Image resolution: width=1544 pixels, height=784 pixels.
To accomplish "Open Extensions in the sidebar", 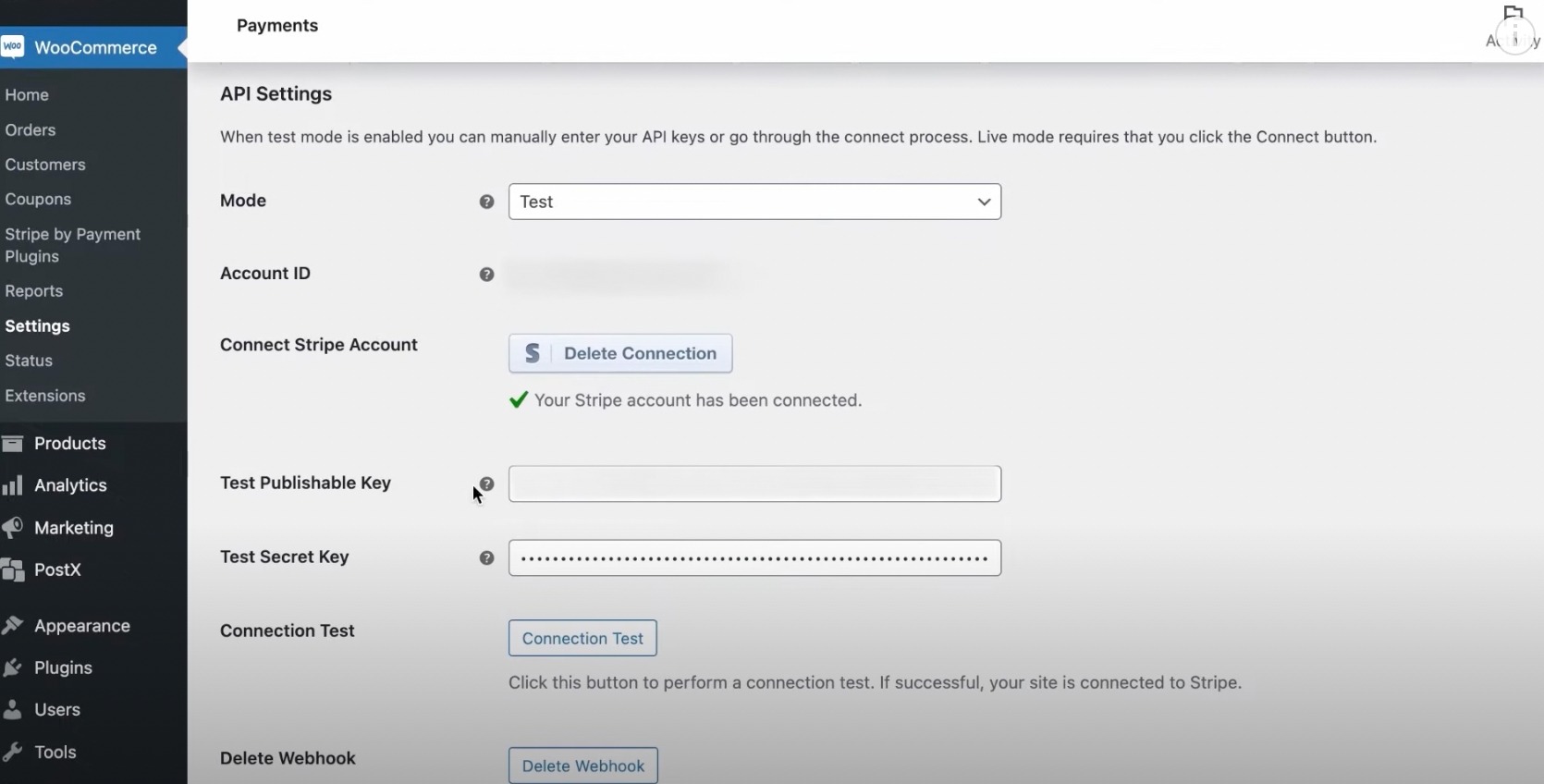I will pyautogui.click(x=45, y=396).
